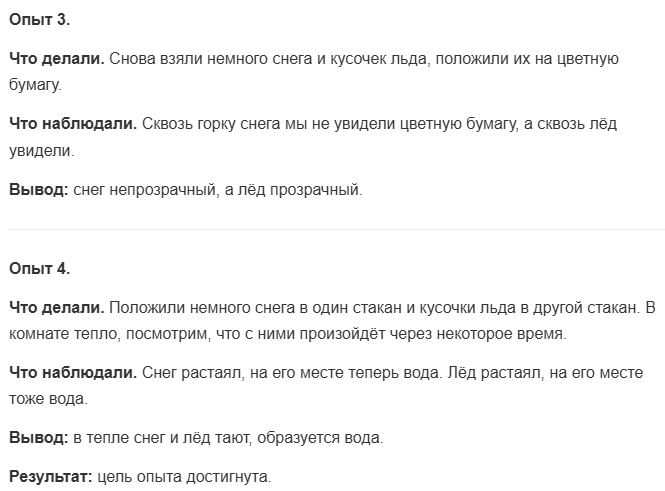Screen dimensions: 665x491
Task: Click the "Вывод:" label in Опыт 3
Action: point(38,189)
